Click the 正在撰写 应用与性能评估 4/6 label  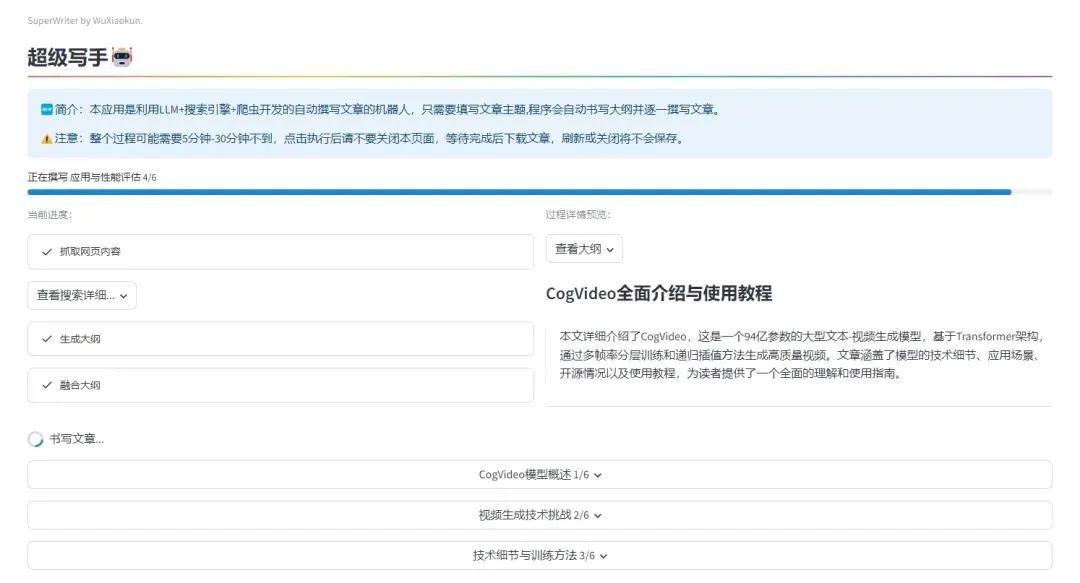(92, 177)
